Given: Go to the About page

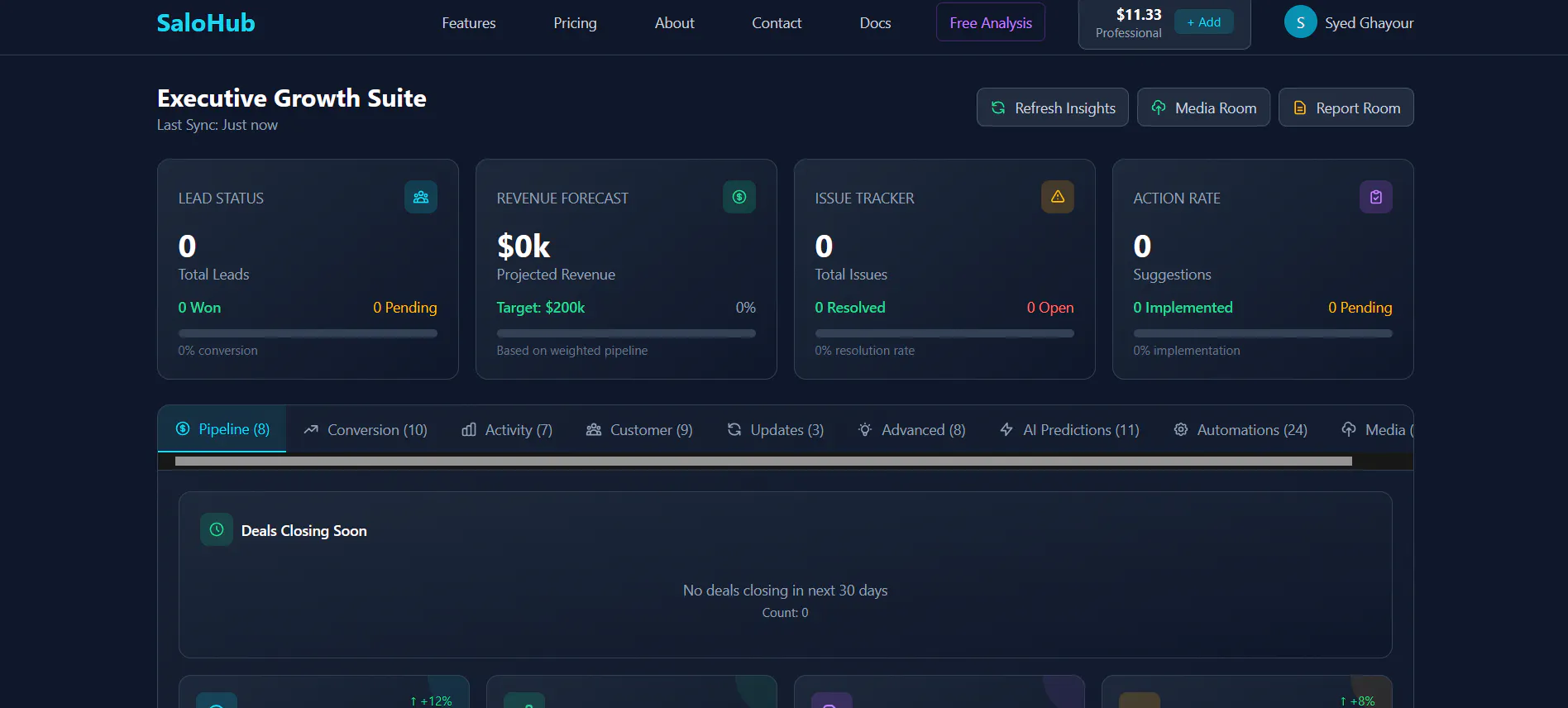Looking at the screenshot, I should click(x=674, y=23).
